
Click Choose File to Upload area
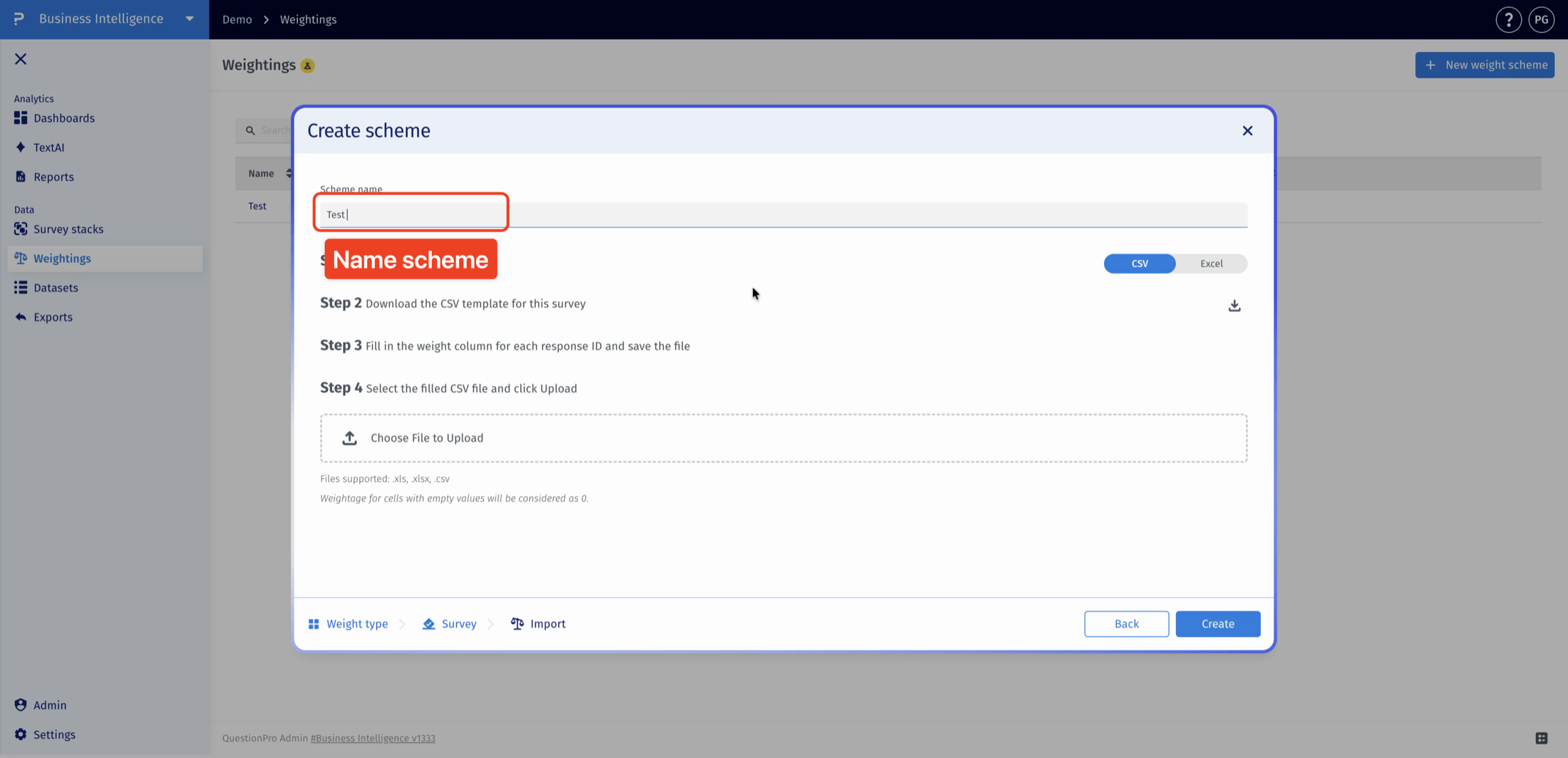click(783, 438)
